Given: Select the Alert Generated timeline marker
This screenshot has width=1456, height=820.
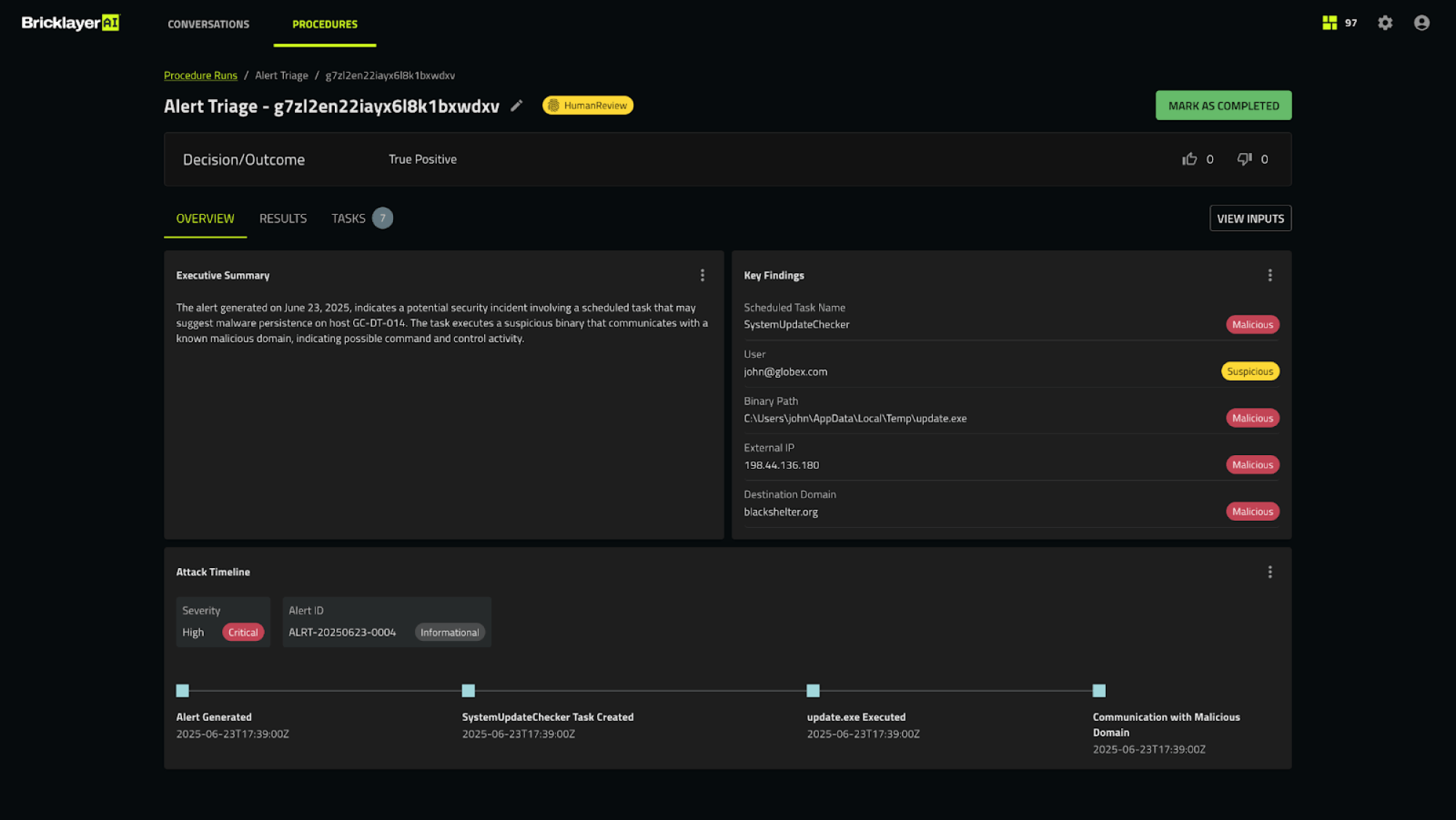Looking at the screenshot, I should pyautogui.click(x=183, y=690).
